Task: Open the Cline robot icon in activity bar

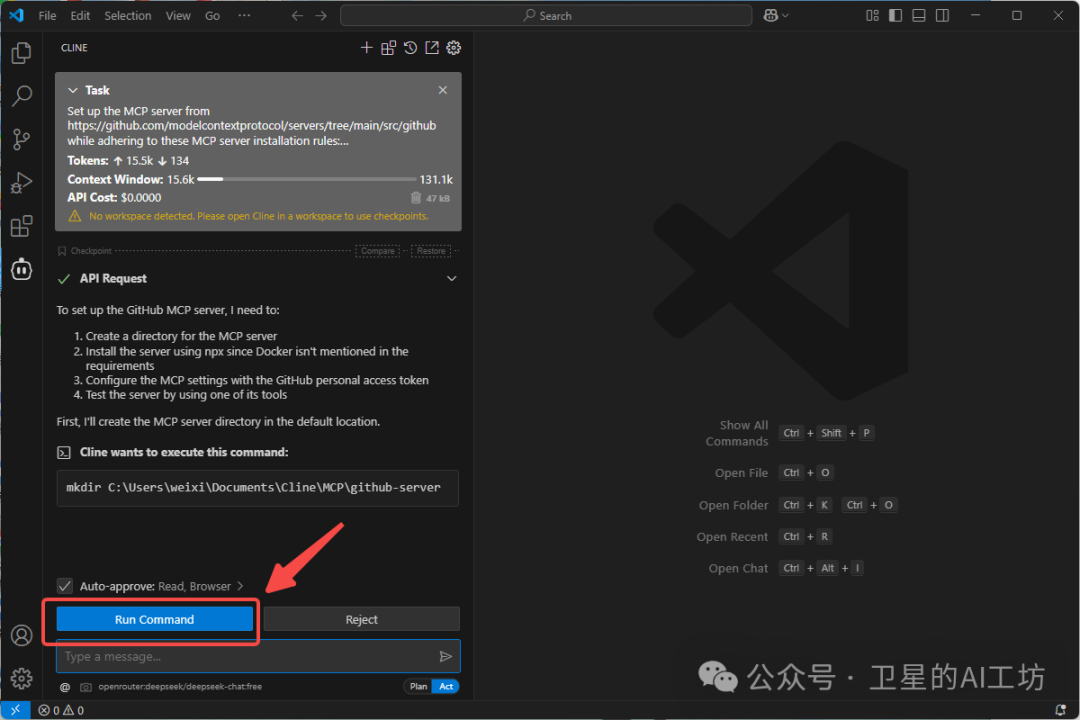Action: [x=21, y=269]
